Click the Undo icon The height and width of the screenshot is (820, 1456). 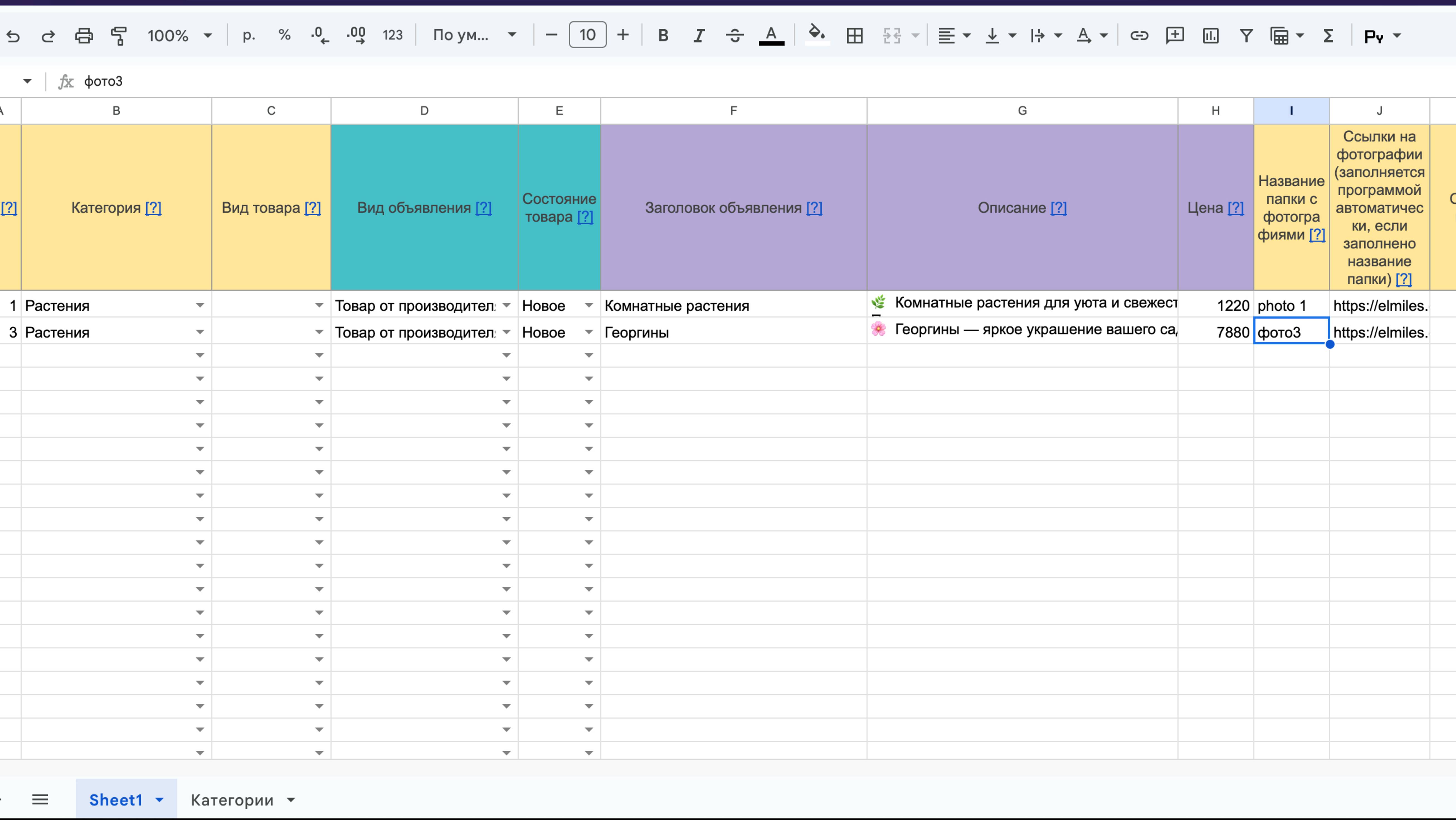[13, 36]
